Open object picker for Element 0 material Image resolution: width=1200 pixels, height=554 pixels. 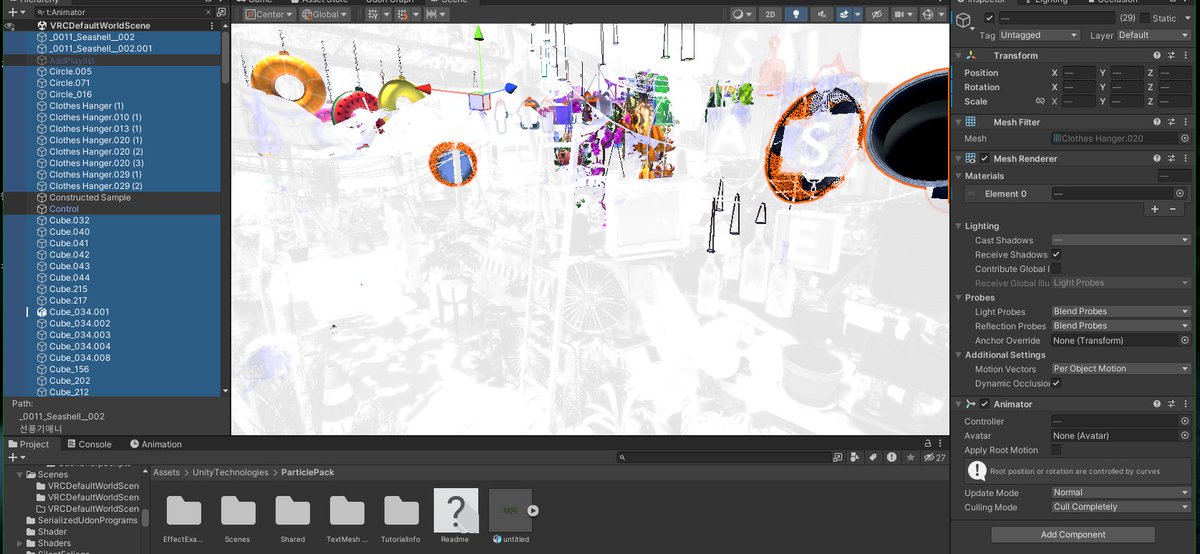[1180, 193]
